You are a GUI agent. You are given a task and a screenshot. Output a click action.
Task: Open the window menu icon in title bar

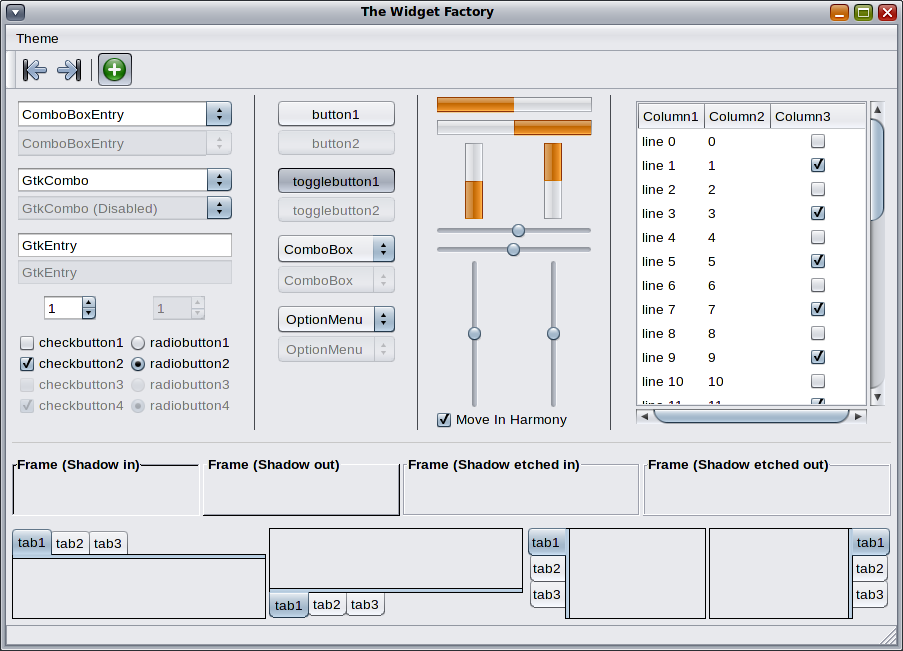(15, 12)
